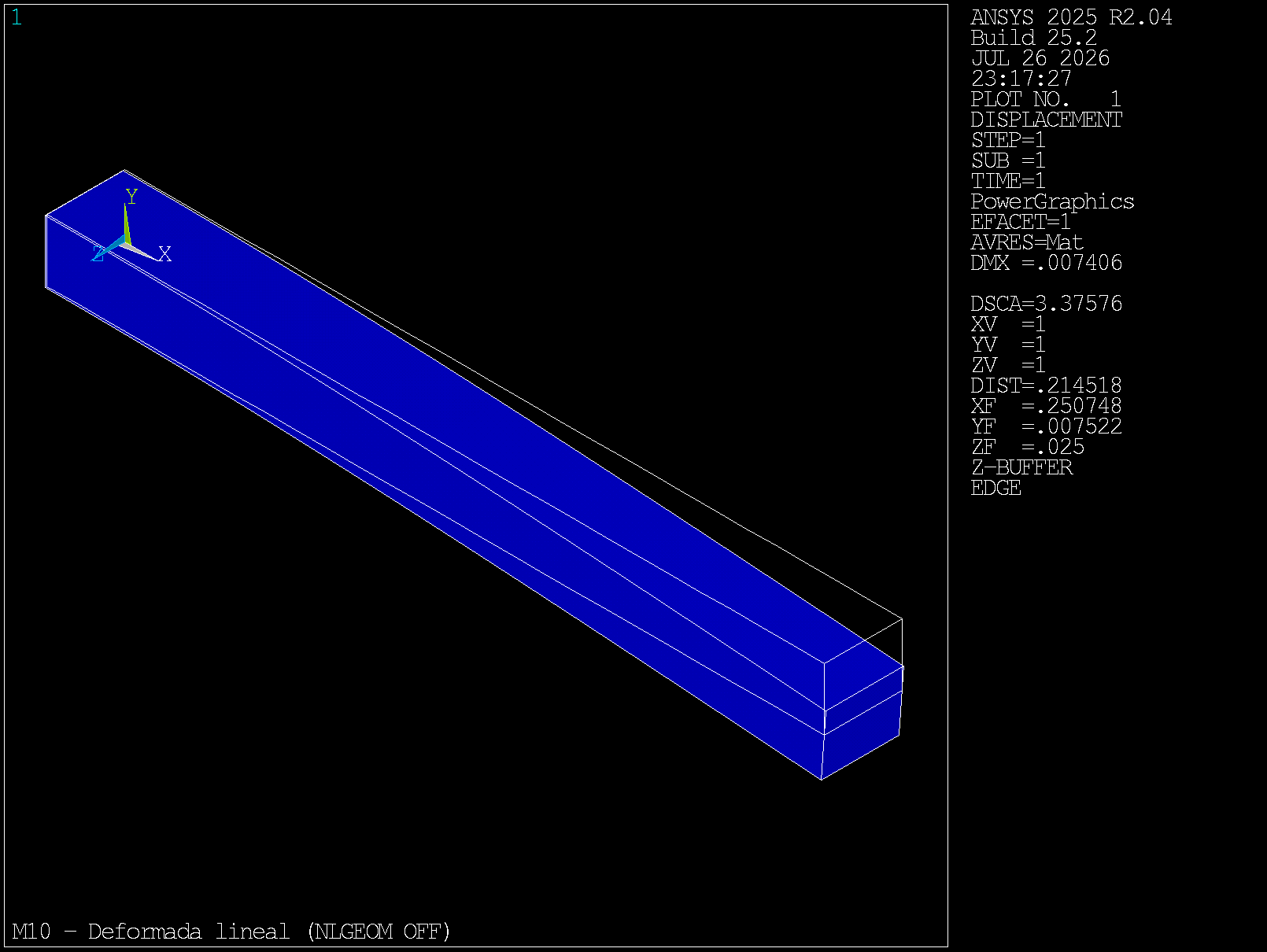Click the date 'JUL 26 2026'
Image resolution: width=1267 pixels, height=952 pixels.
pos(1040,59)
